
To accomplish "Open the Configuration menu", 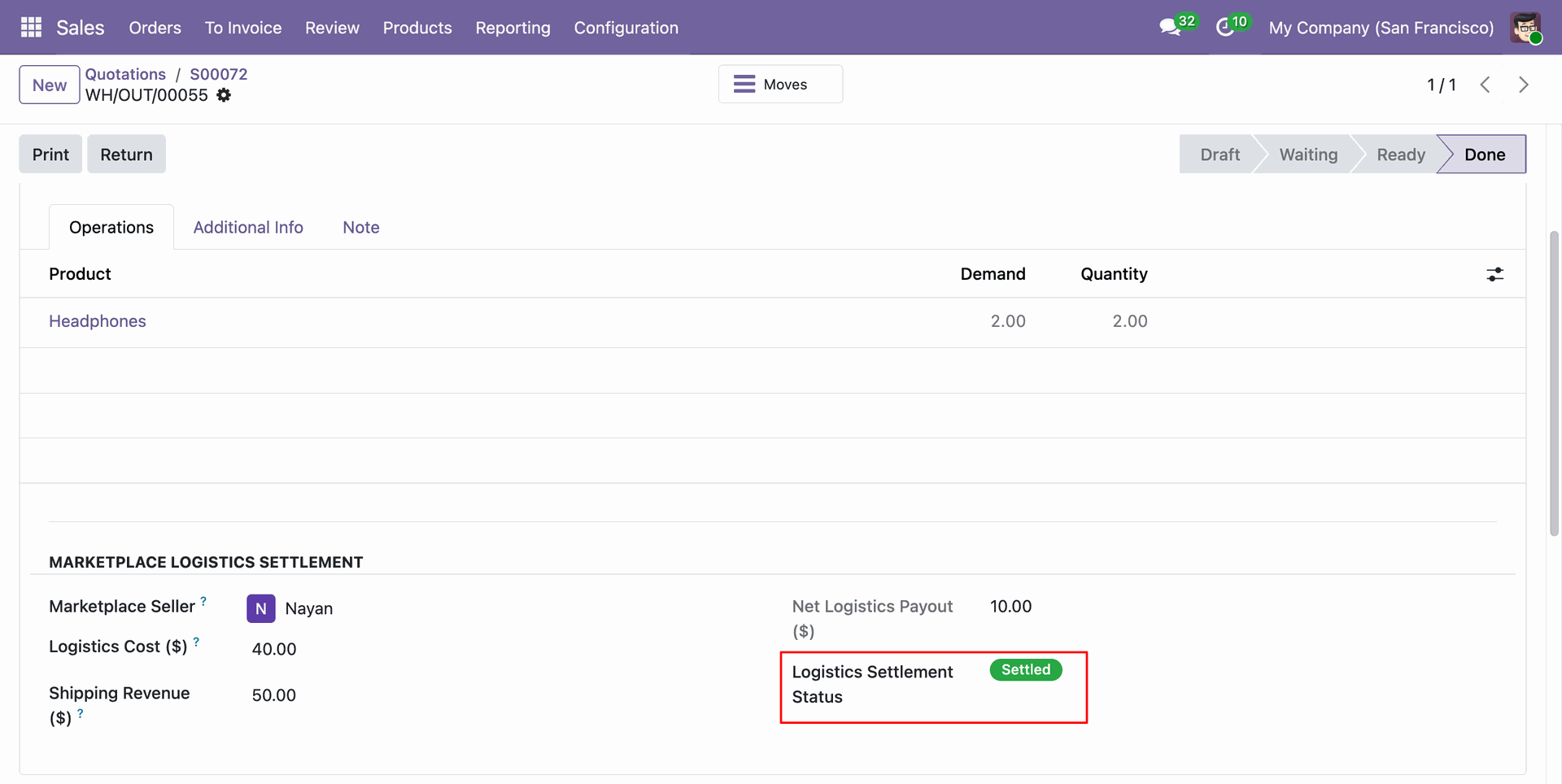I will (x=626, y=28).
